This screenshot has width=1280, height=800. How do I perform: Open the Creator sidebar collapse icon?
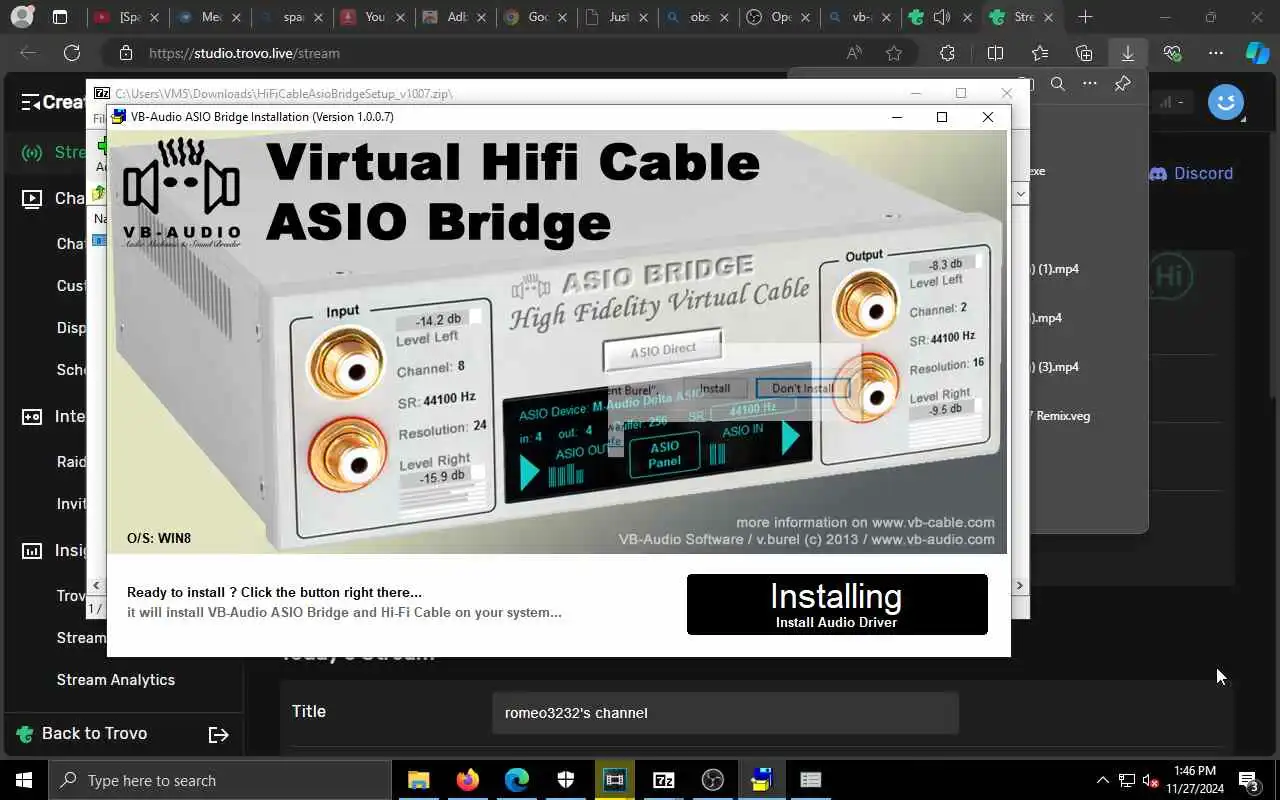coord(31,102)
